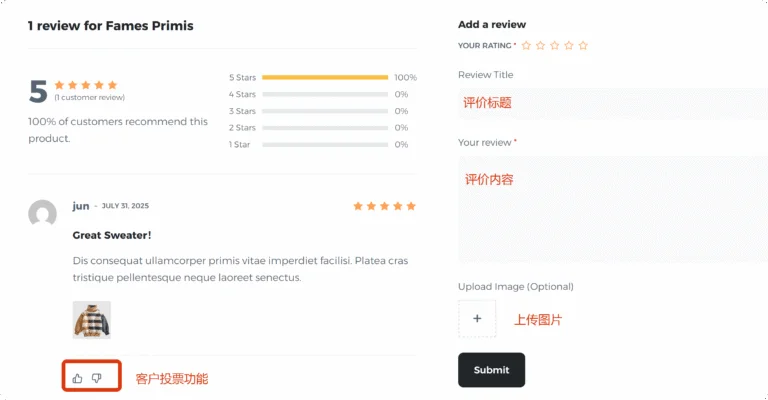This screenshot has width=768, height=400.
Task: Click the thumbs up vote icon
Action: click(78, 378)
